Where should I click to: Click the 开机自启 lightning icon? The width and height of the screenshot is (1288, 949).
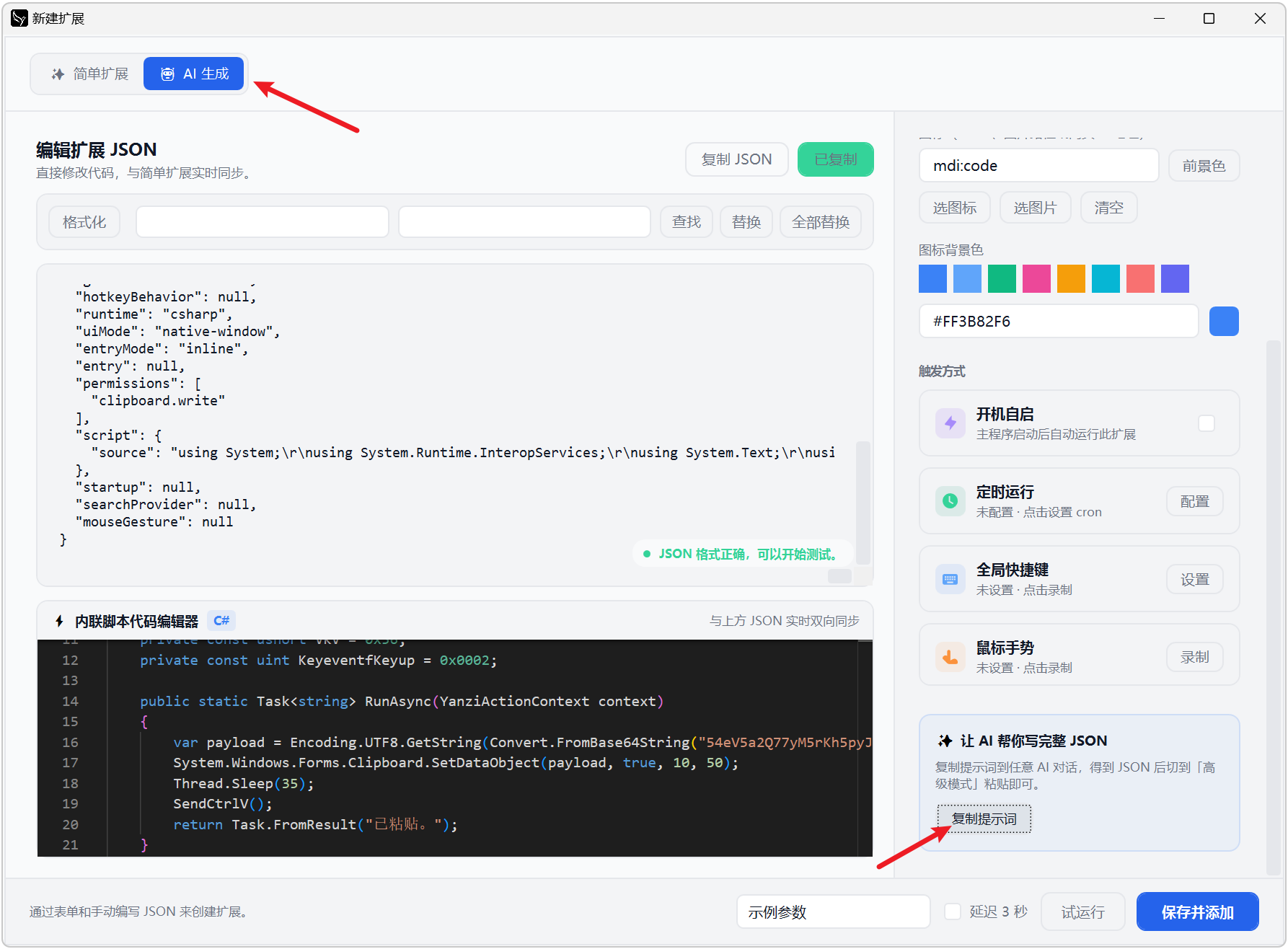point(950,423)
